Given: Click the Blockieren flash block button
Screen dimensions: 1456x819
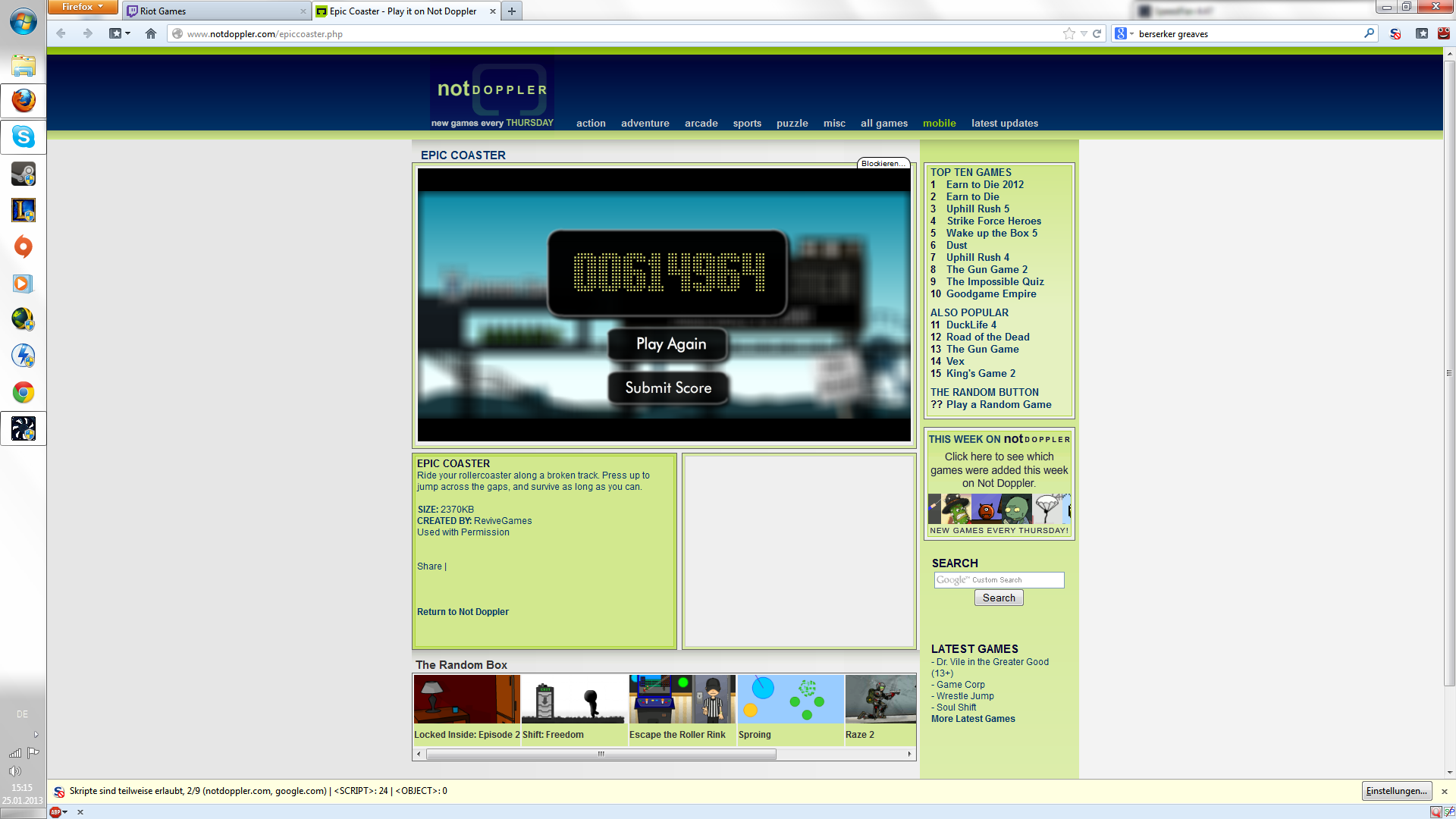Looking at the screenshot, I should coord(883,163).
